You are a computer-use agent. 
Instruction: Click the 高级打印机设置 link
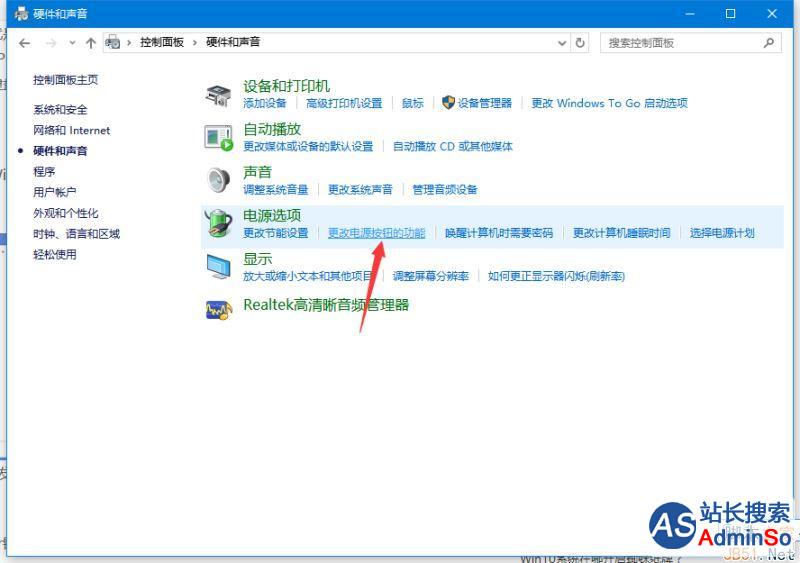[x=344, y=103]
